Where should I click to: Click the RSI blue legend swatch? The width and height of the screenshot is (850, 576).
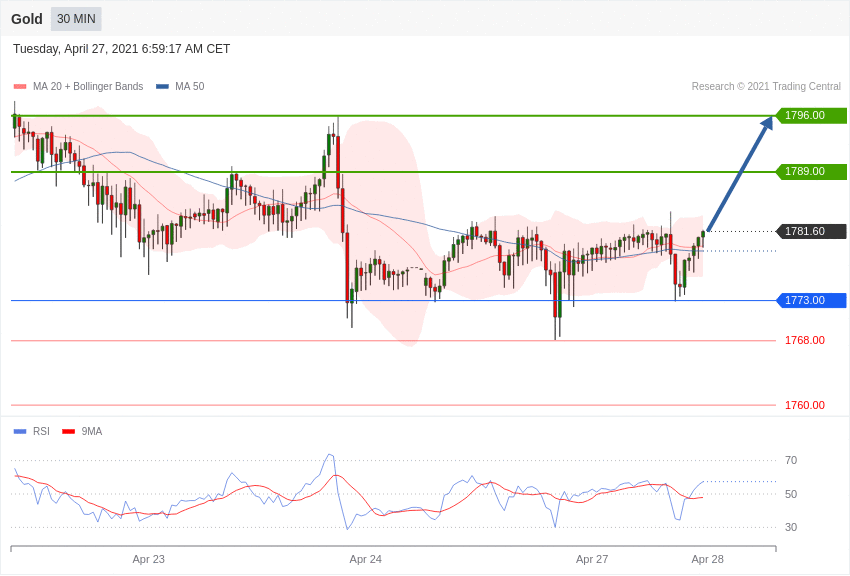(20, 432)
